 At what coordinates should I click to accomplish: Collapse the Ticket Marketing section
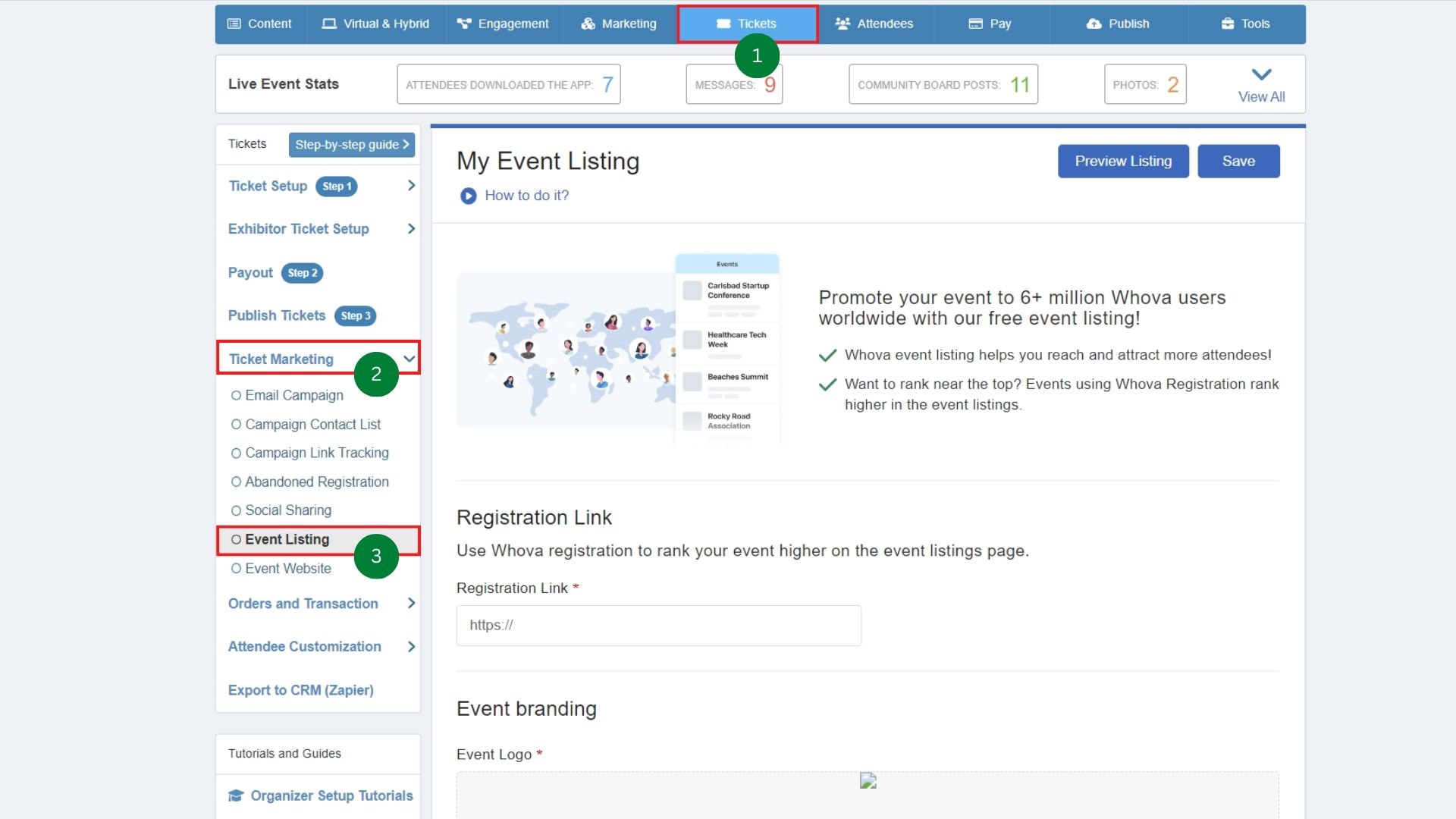(409, 359)
